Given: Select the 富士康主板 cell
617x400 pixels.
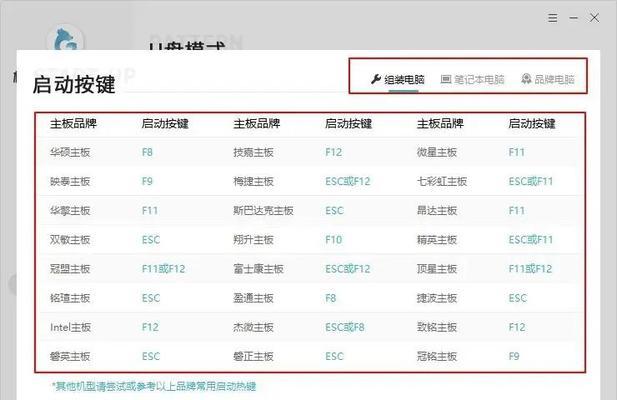Looking at the screenshot, I should tap(258, 269).
